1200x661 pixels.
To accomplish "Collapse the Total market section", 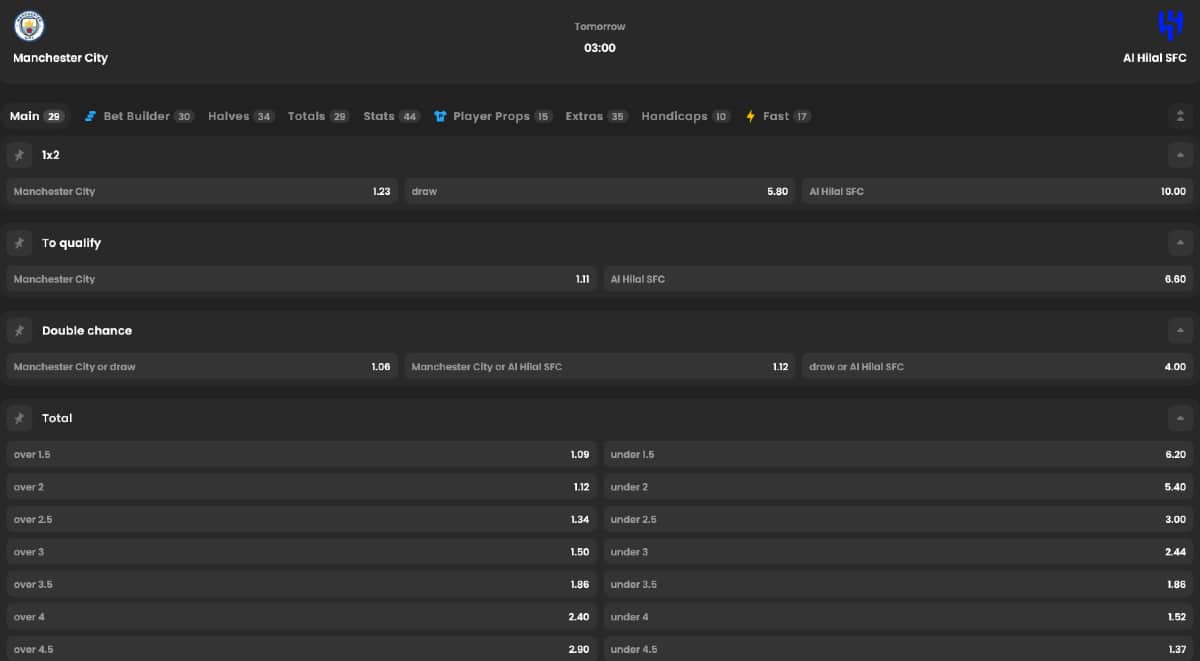I will pyautogui.click(x=1180, y=418).
